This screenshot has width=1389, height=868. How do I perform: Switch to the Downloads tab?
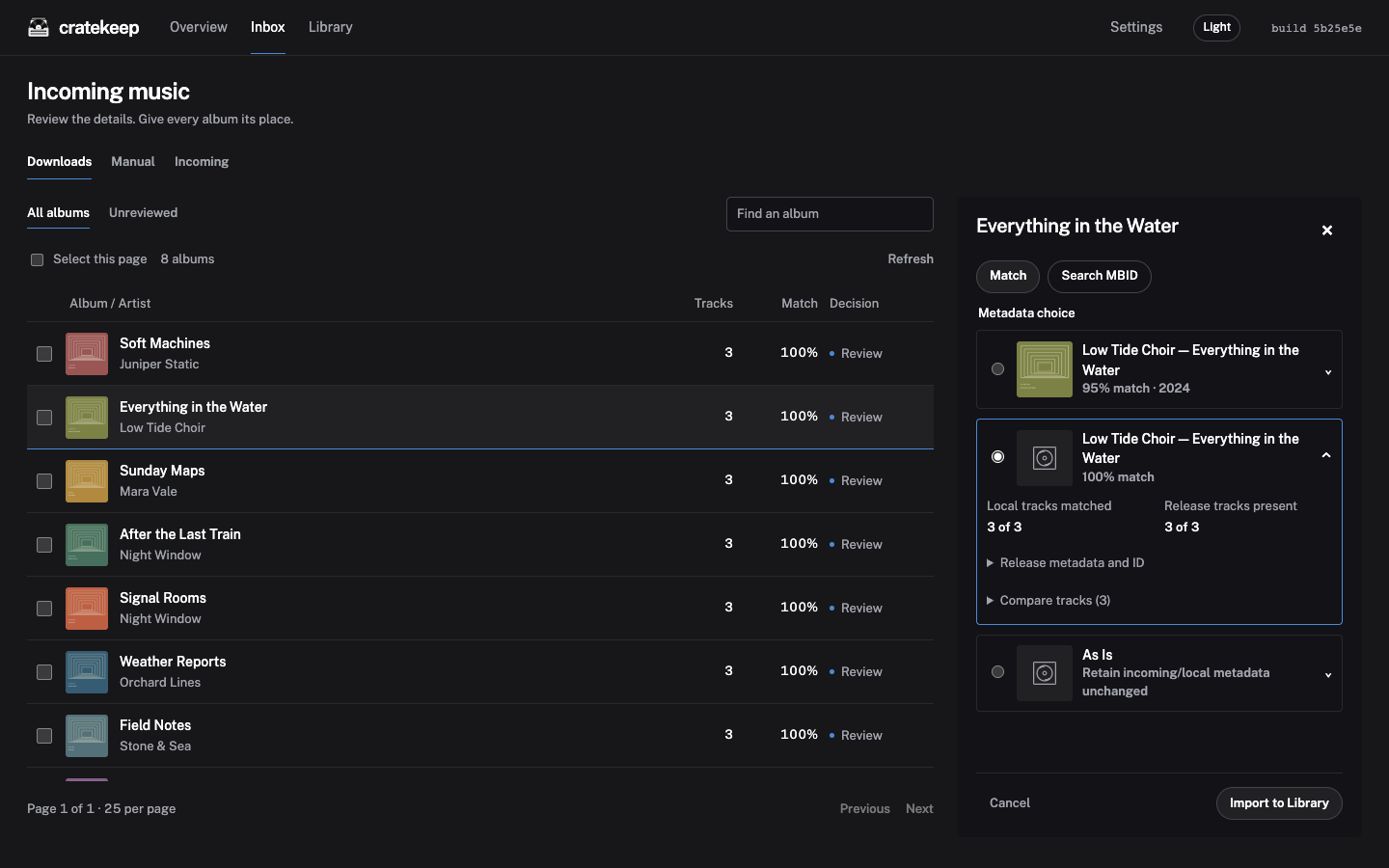pyautogui.click(x=60, y=162)
